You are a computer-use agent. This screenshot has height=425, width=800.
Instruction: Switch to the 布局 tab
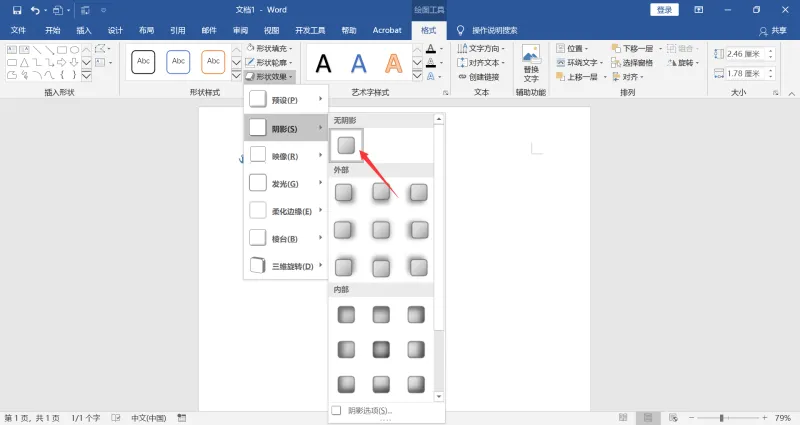[x=146, y=30]
